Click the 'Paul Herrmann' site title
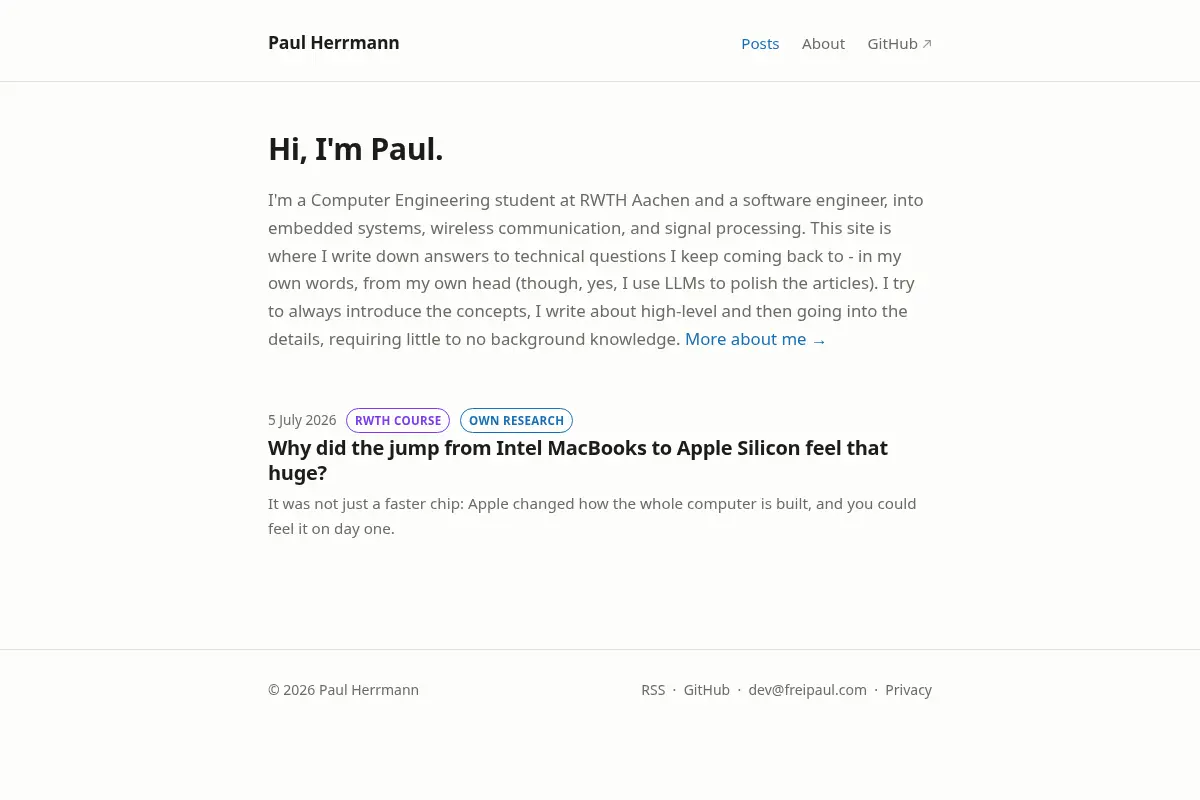The height and width of the screenshot is (800, 1200). click(334, 43)
